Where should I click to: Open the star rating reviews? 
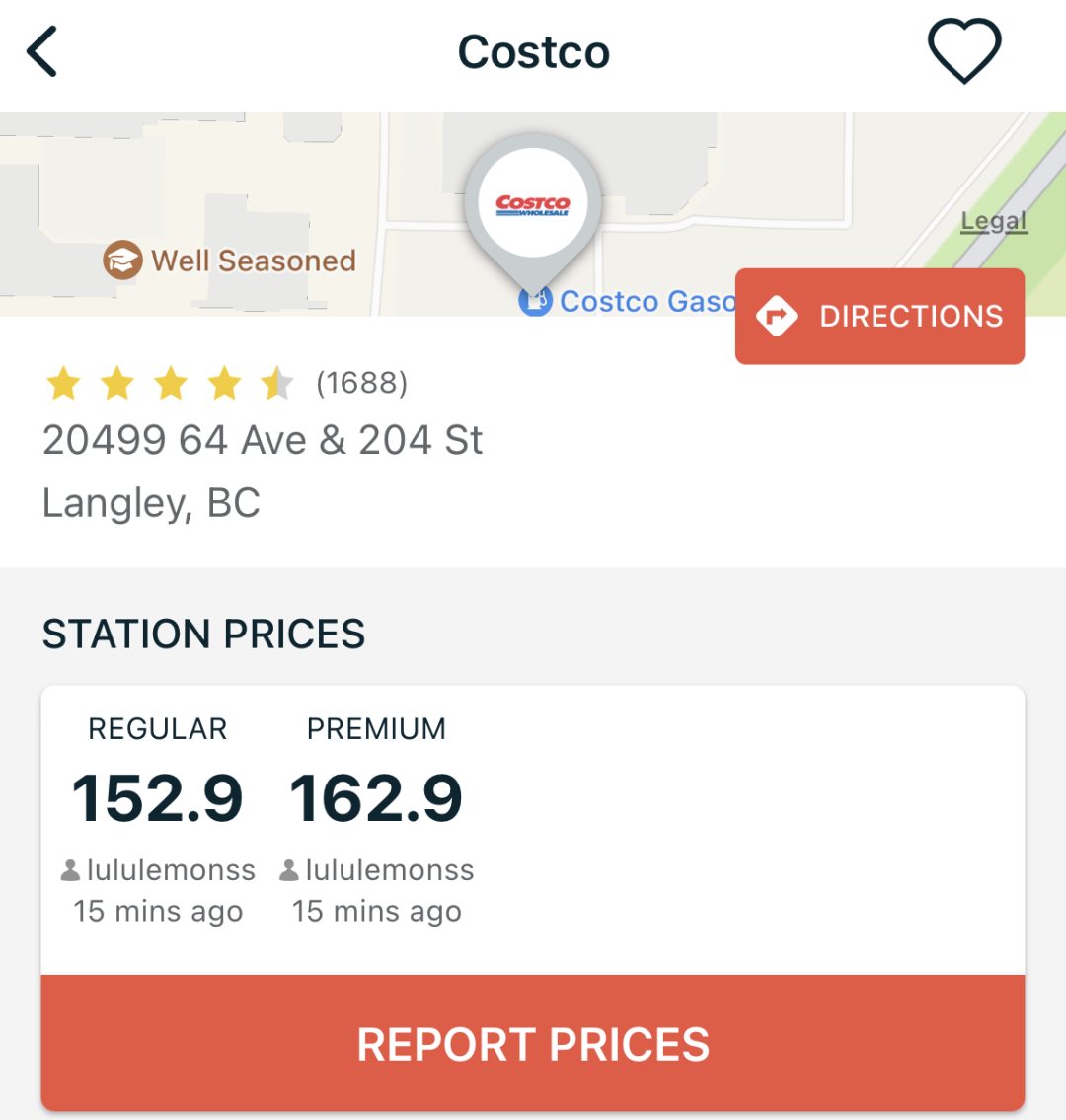point(170,383)
